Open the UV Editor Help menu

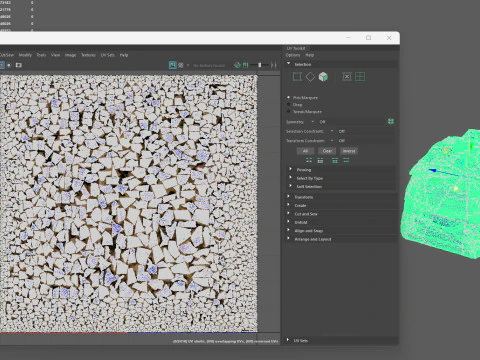(124, 55)
